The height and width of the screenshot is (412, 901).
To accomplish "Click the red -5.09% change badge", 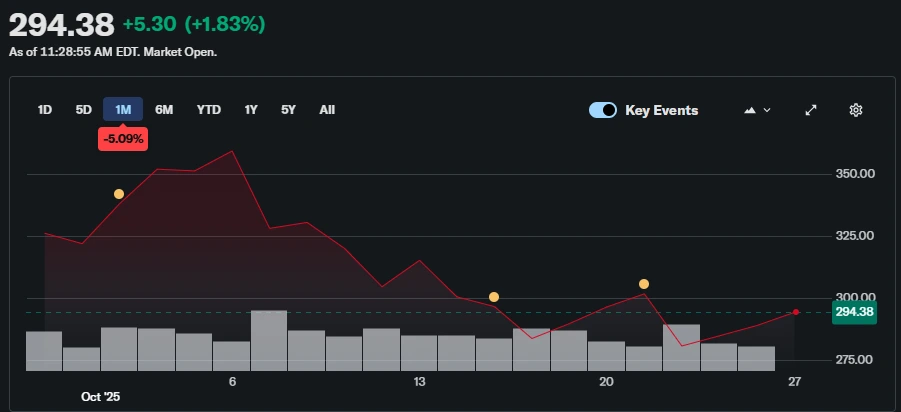I will tap(123, 140).
